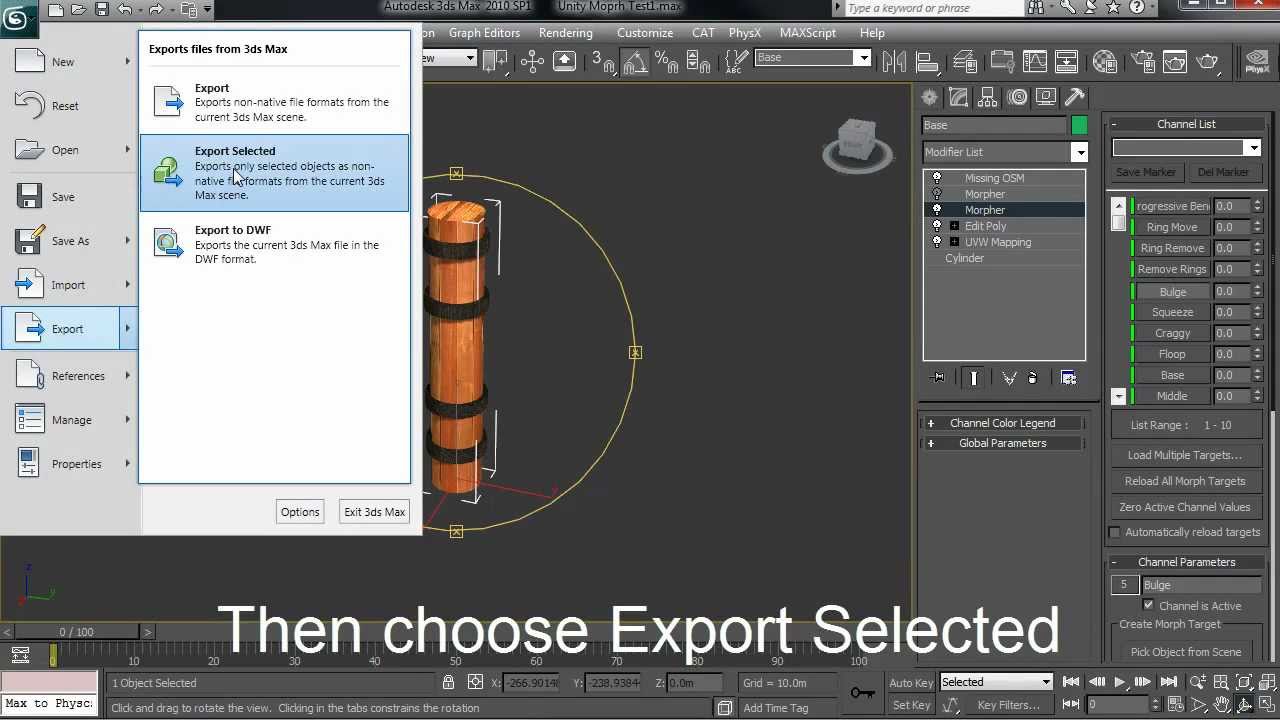Click Show End Result toggle under stack
Viewport: 1280px width, 720px height.
point(974,378)
